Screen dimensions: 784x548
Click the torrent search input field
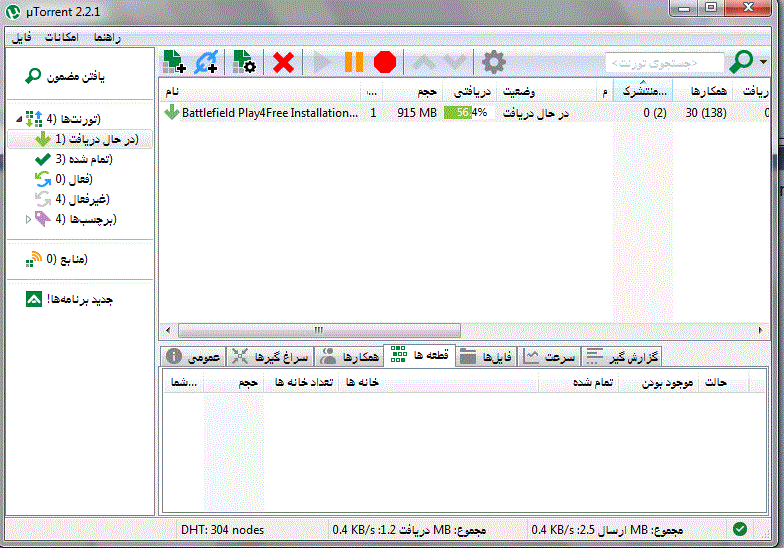tap(664, 63)
